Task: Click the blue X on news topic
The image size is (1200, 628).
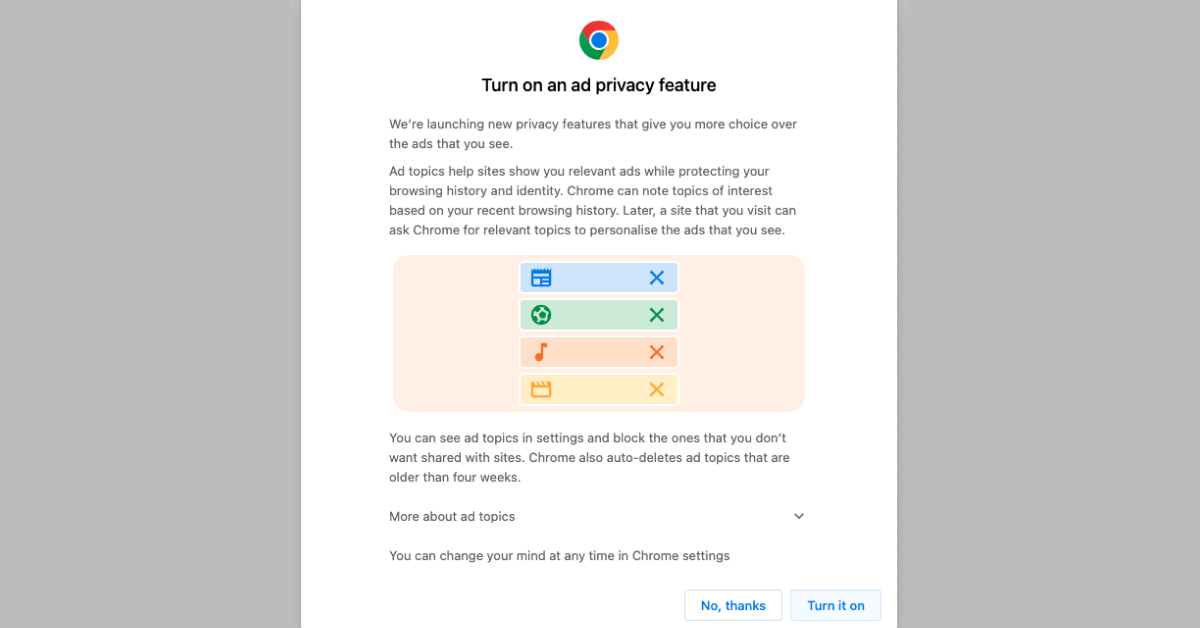Action: (657, 278)
